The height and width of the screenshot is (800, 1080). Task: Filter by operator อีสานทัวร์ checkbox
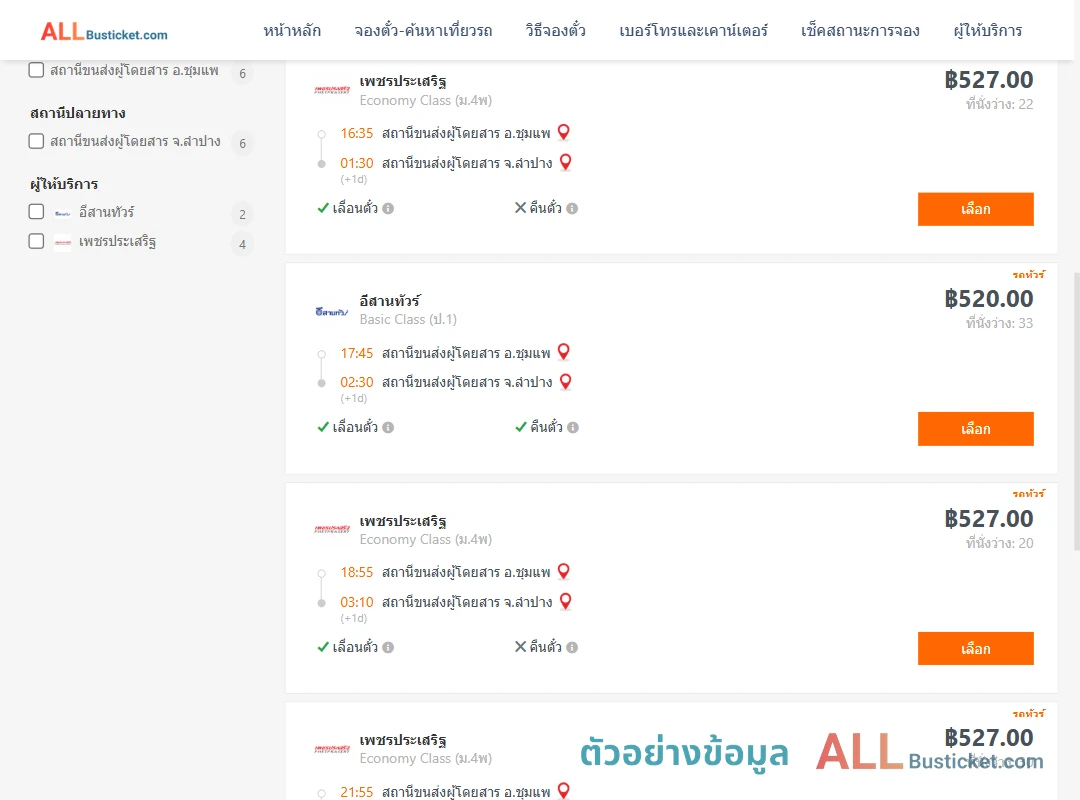(37, 212)
